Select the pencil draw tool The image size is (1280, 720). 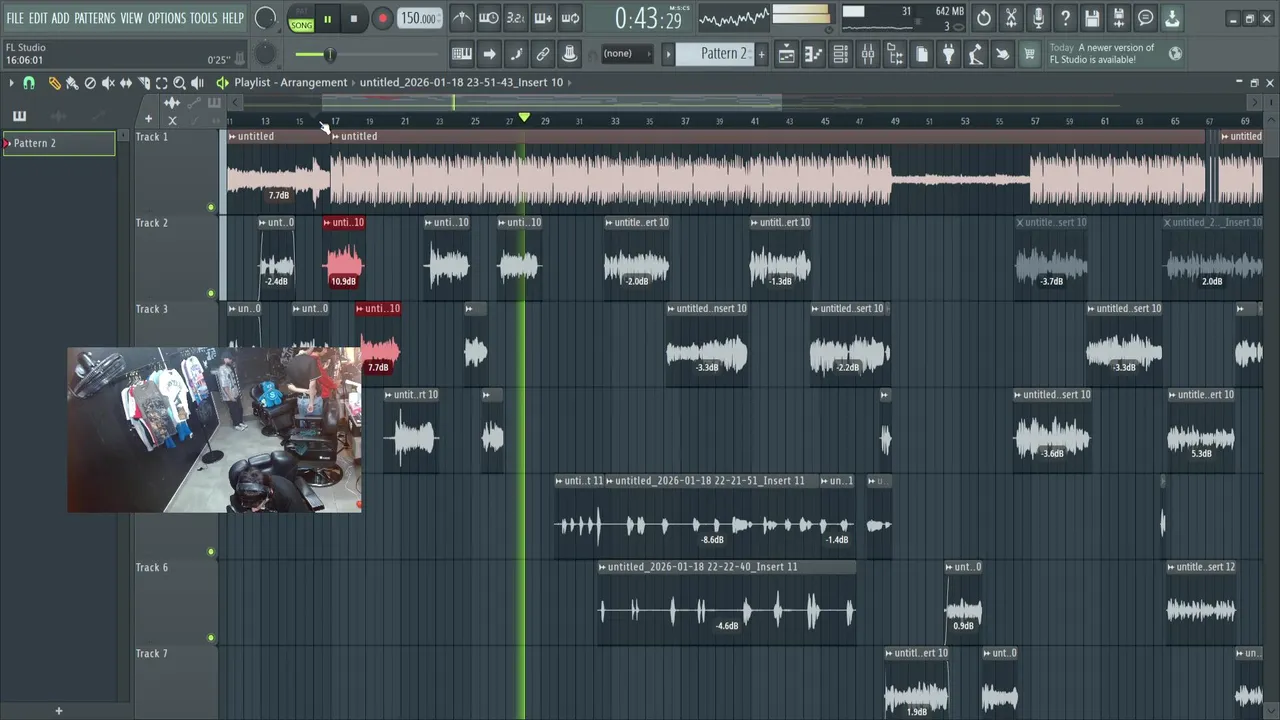(x=54, y=83)
